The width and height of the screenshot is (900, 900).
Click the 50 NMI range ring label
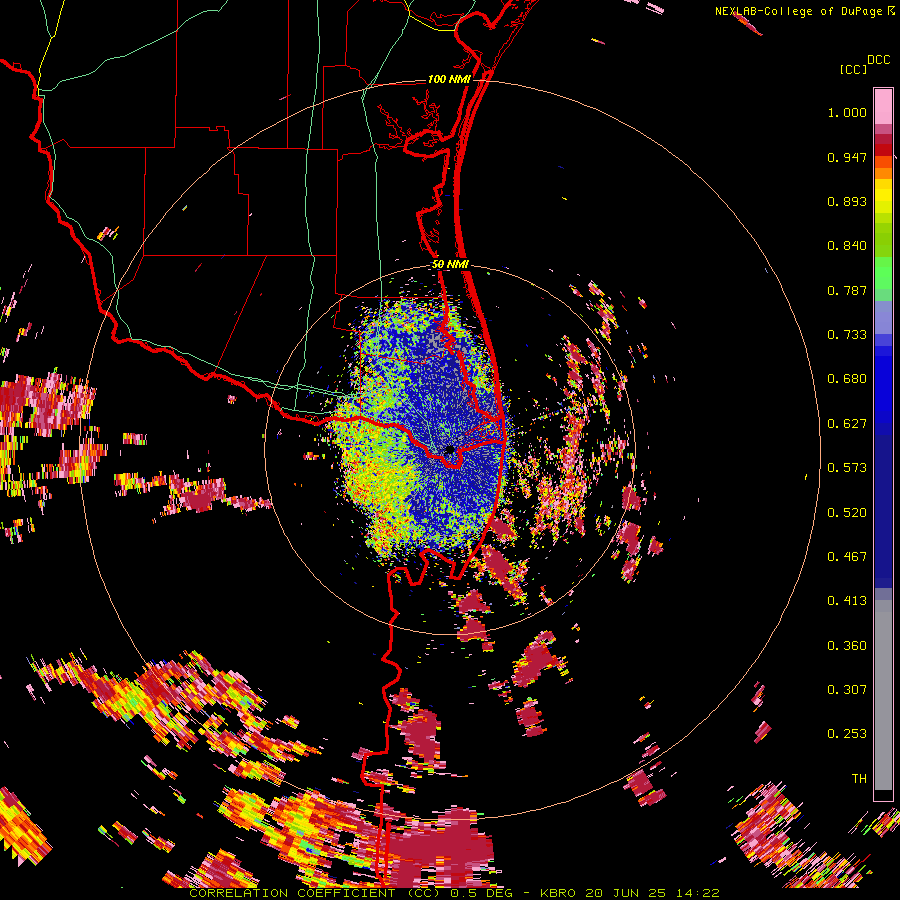pyautogui.click(x=451, y=265)
